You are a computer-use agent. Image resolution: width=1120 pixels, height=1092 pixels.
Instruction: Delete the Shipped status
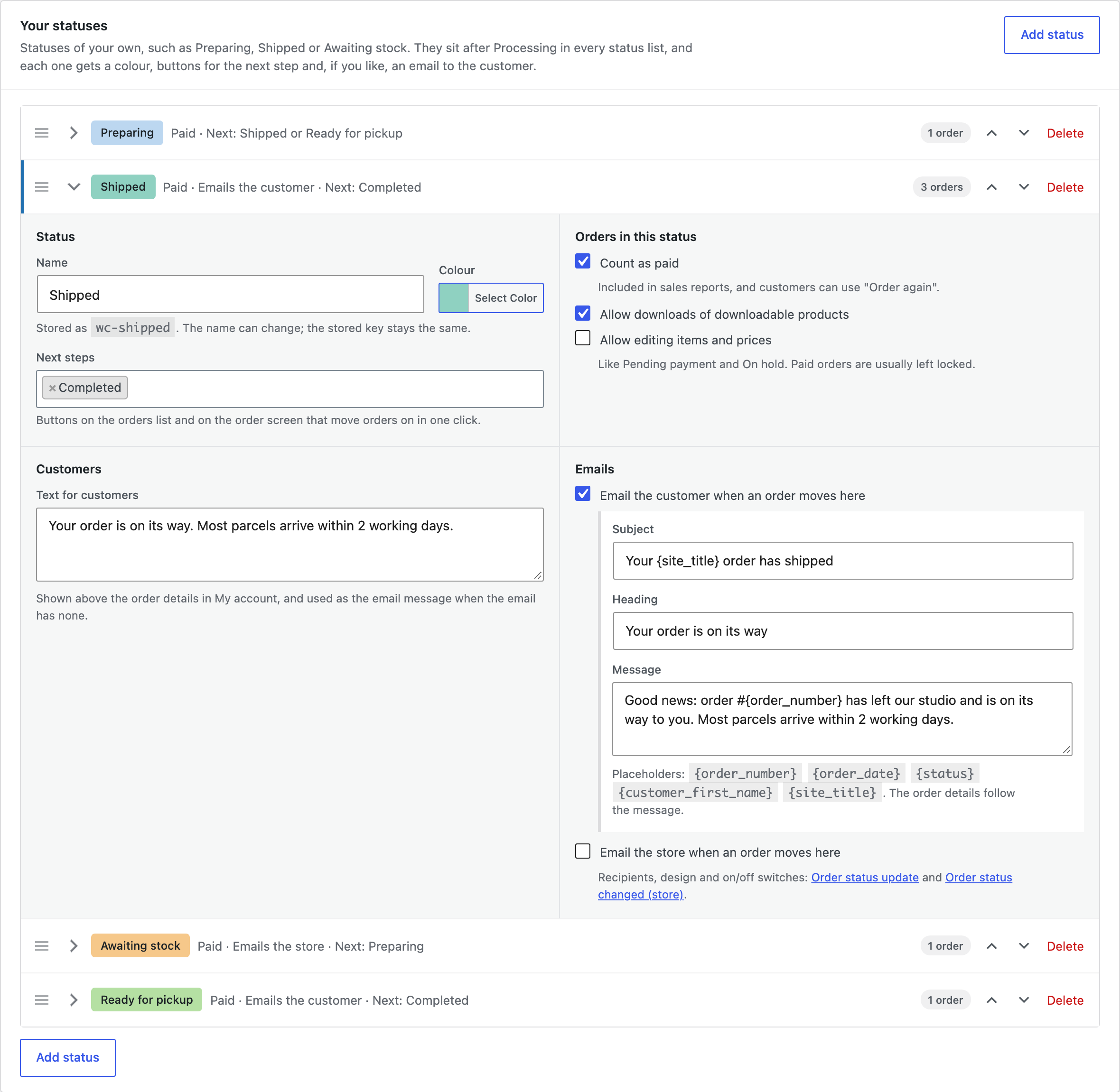1065,187
